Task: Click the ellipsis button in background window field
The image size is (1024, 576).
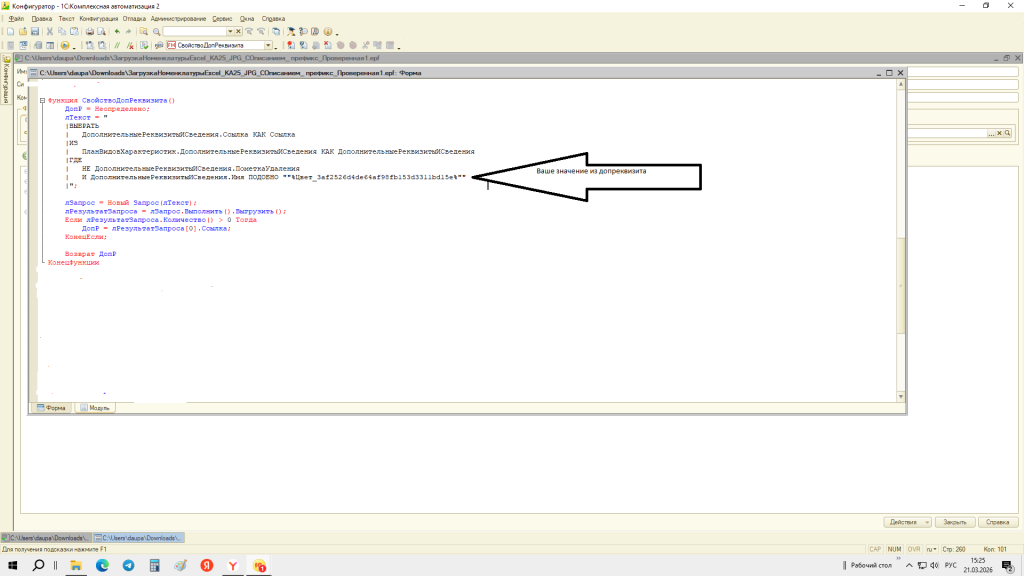Action: click(991, 133)
